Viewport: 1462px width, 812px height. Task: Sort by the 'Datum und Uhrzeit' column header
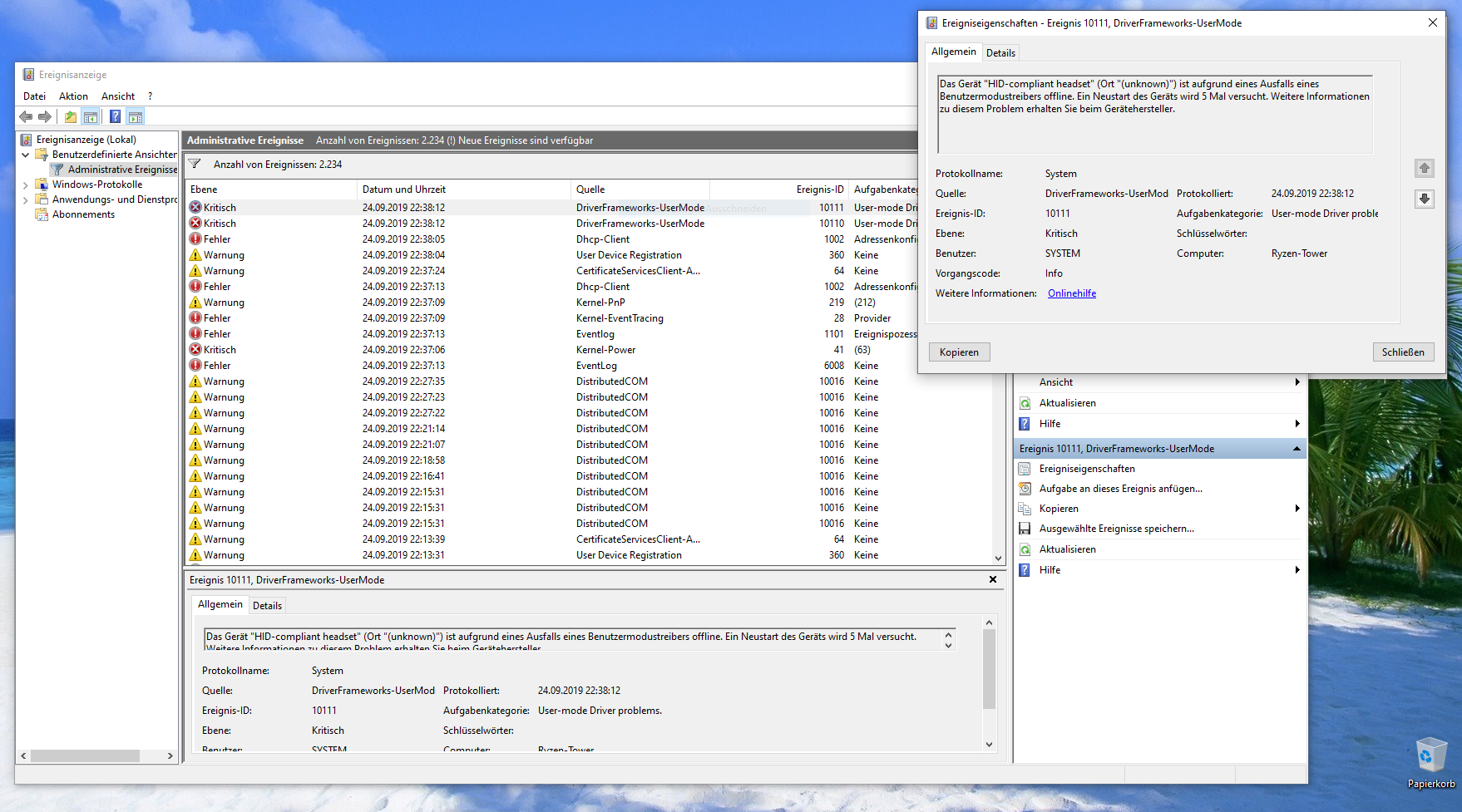pos(464,189)
